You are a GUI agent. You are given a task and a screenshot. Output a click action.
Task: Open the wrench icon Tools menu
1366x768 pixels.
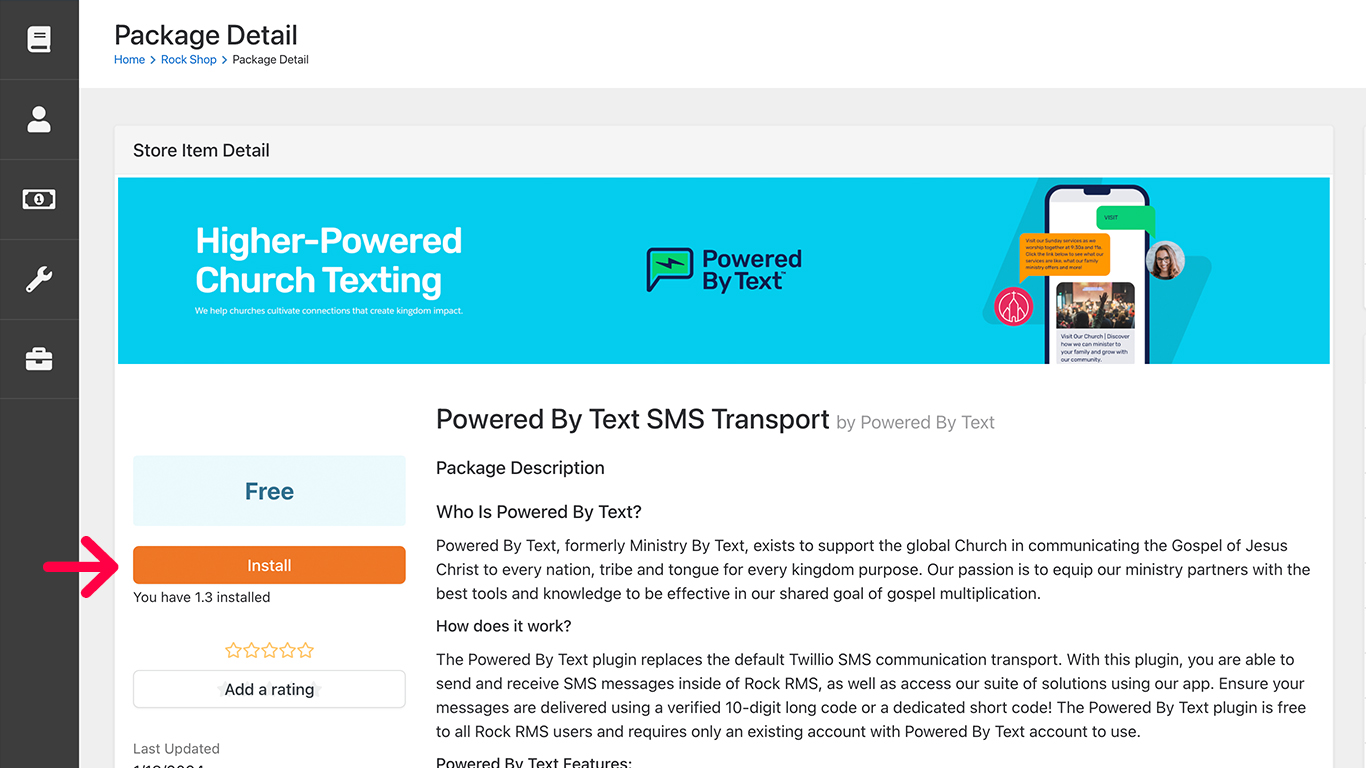pos(39,280)
